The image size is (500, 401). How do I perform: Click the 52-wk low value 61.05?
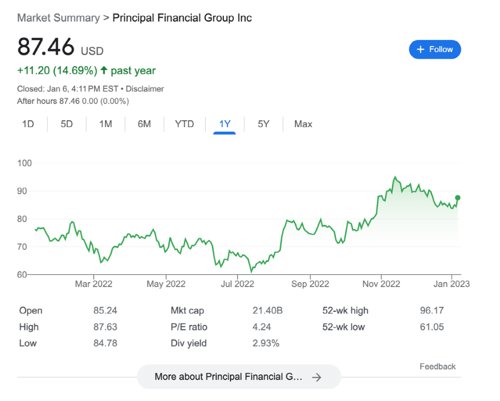[x=432, y=327]
